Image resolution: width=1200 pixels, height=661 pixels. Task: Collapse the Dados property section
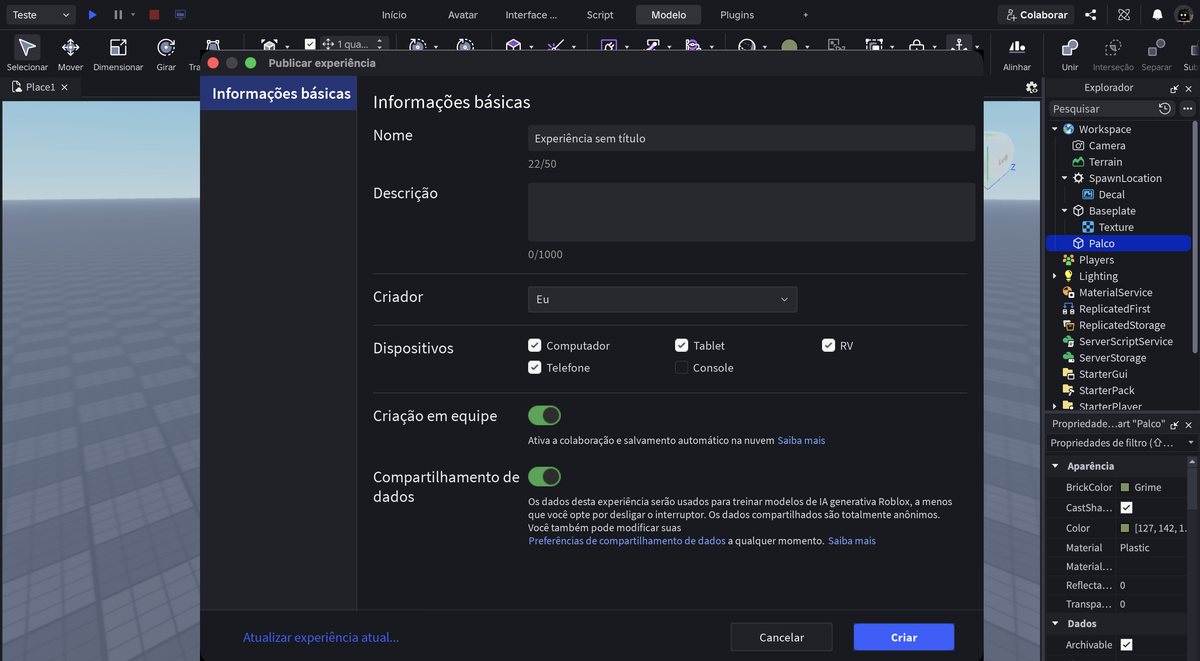(x=1054, y=624)
